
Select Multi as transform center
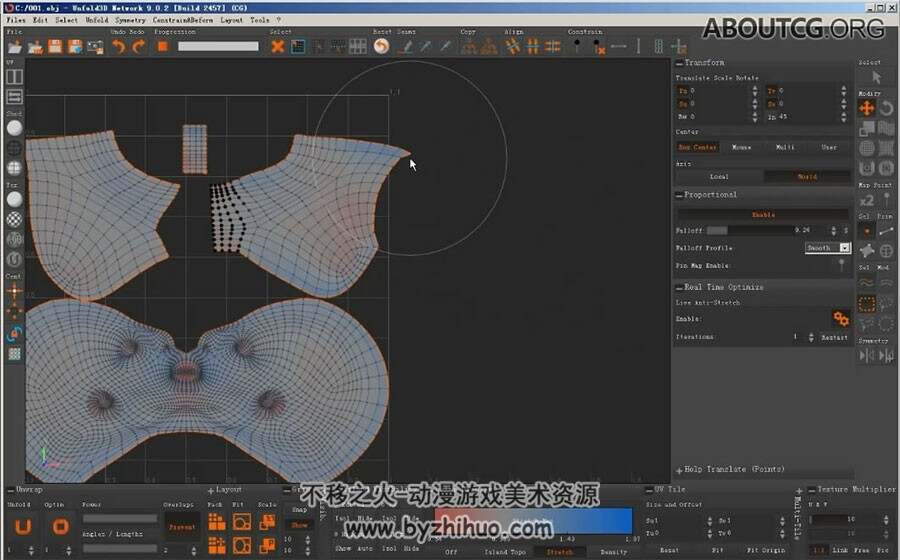(x=785, y=147)
